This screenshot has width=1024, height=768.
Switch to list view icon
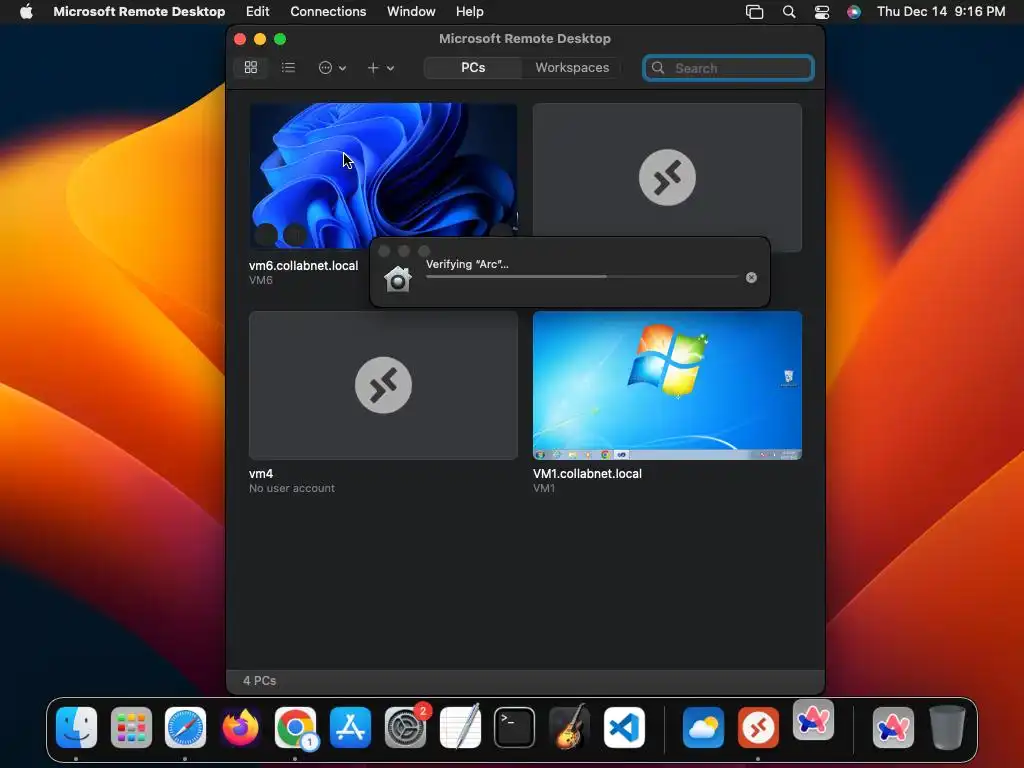point(288,67)
